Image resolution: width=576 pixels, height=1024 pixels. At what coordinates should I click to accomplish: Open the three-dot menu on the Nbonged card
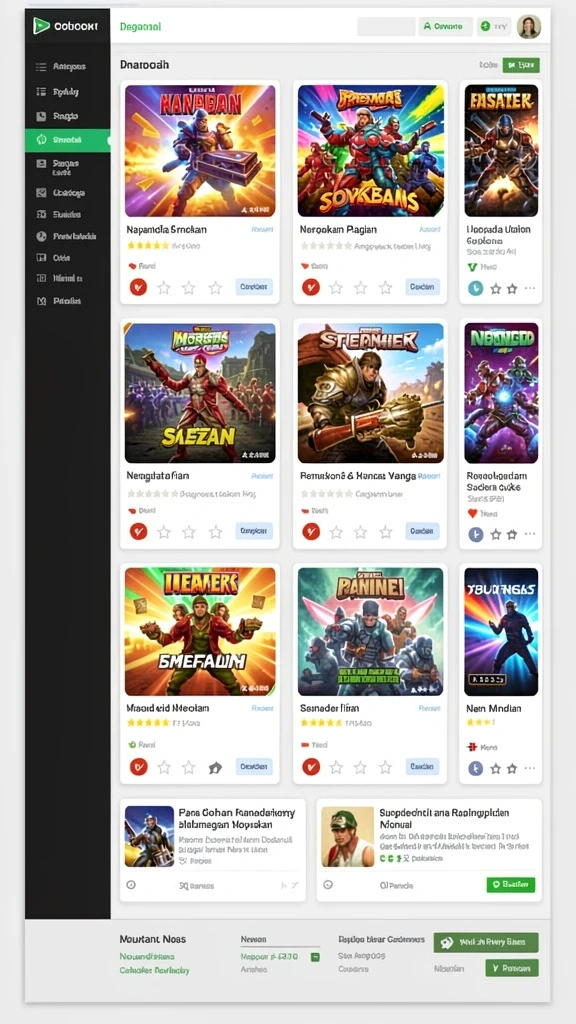(x=530, y=534)
